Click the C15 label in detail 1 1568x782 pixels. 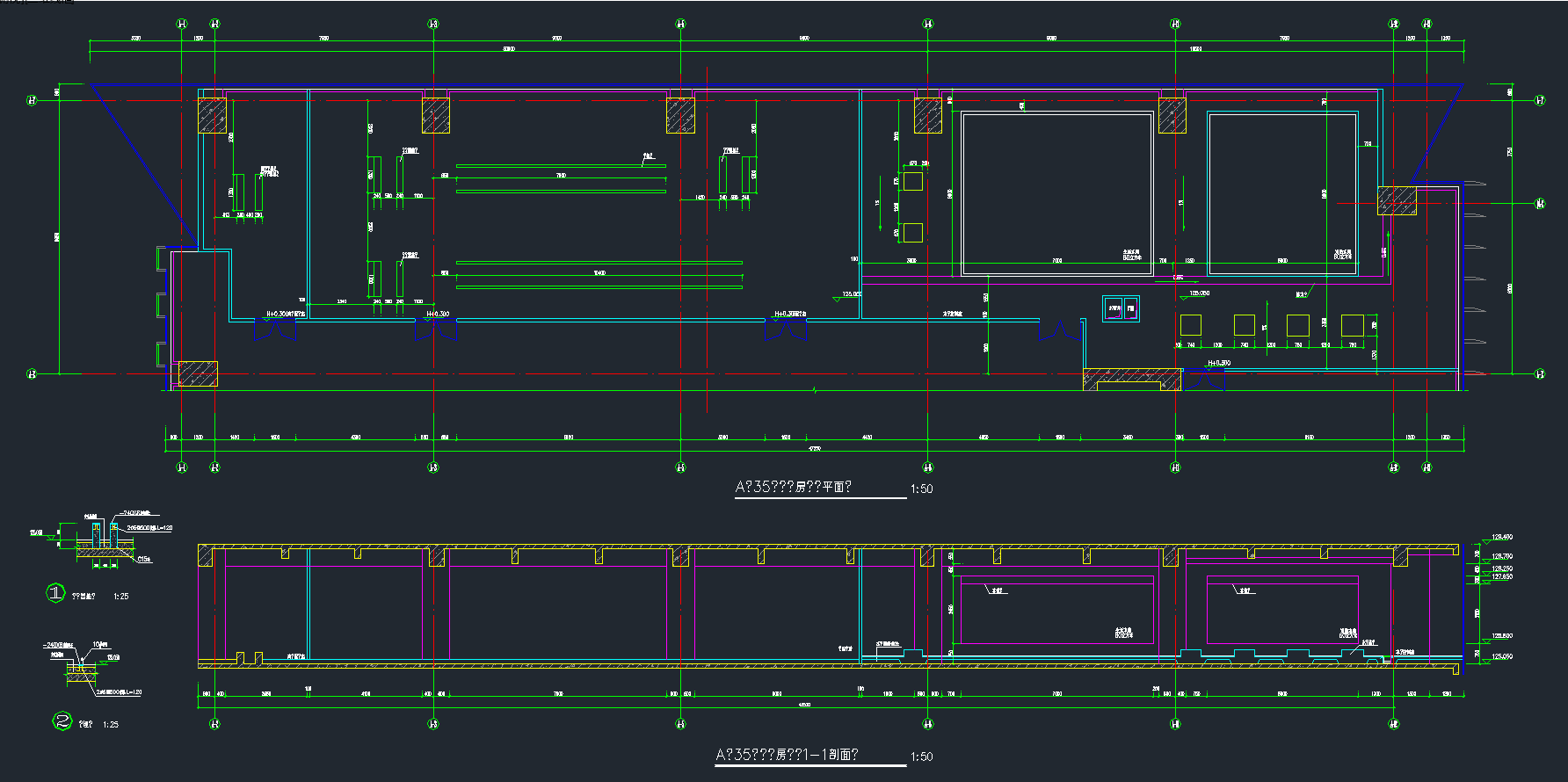click(143, 559)
